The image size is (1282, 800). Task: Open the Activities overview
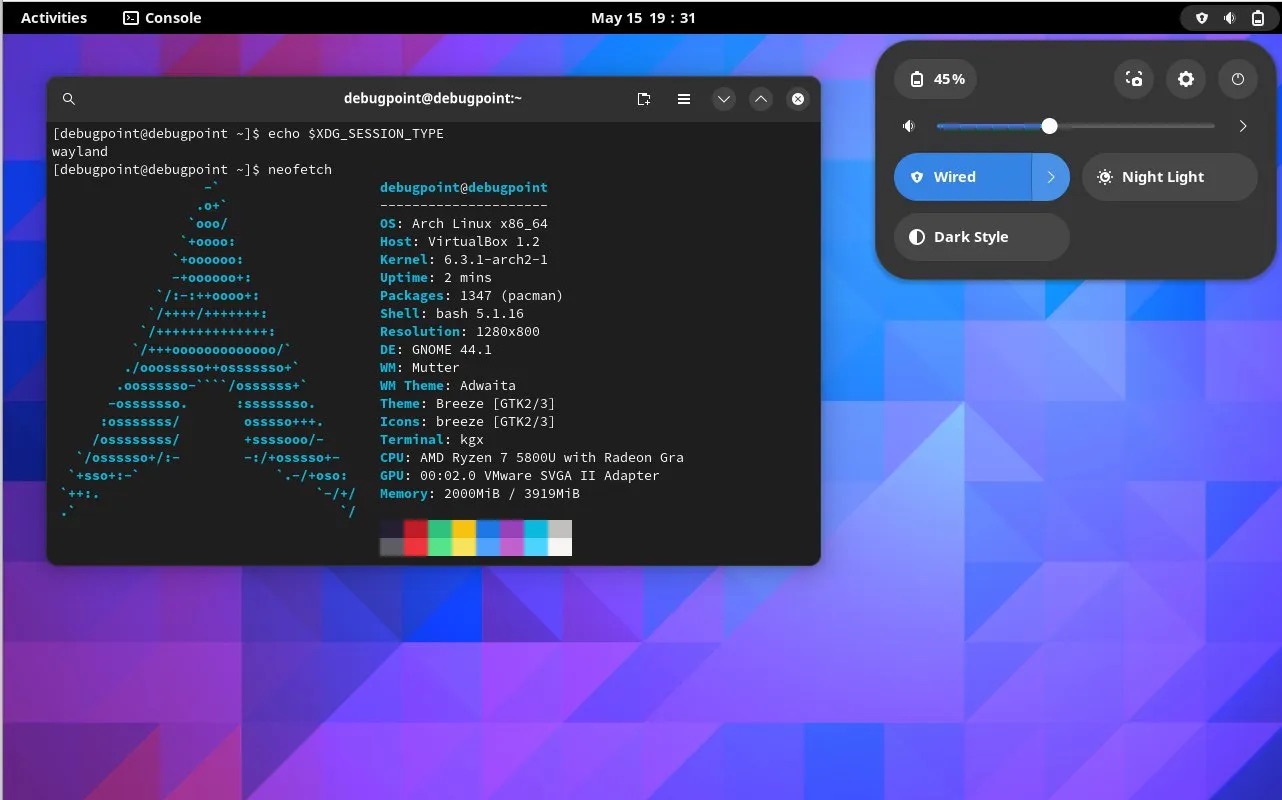tap(53, 17)
